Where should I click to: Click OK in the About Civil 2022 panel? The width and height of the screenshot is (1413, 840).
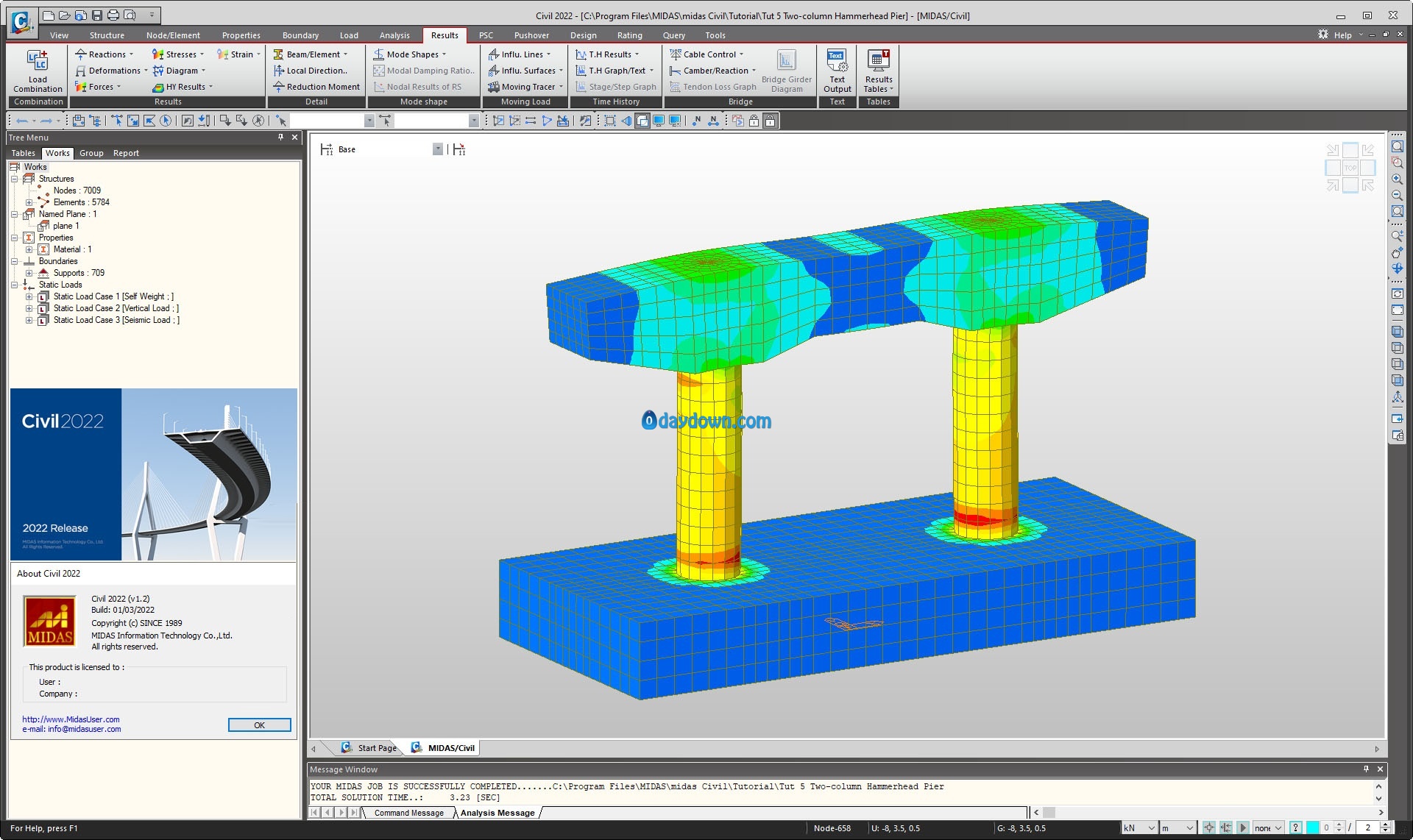click(259, 725)
